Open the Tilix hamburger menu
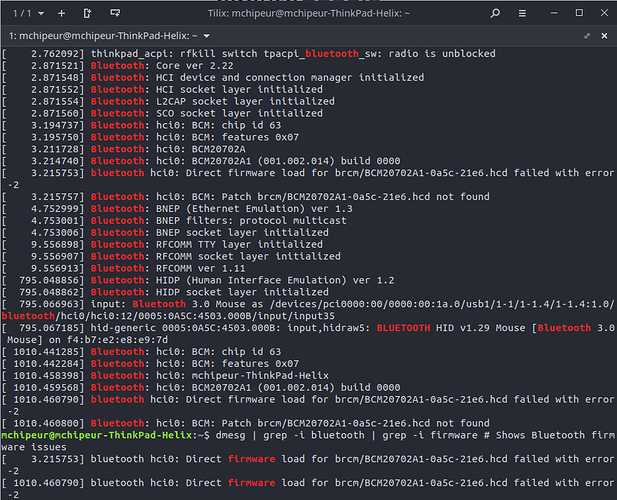The width and height of the screenshot is (617, 500). click(x=522, y=14)
